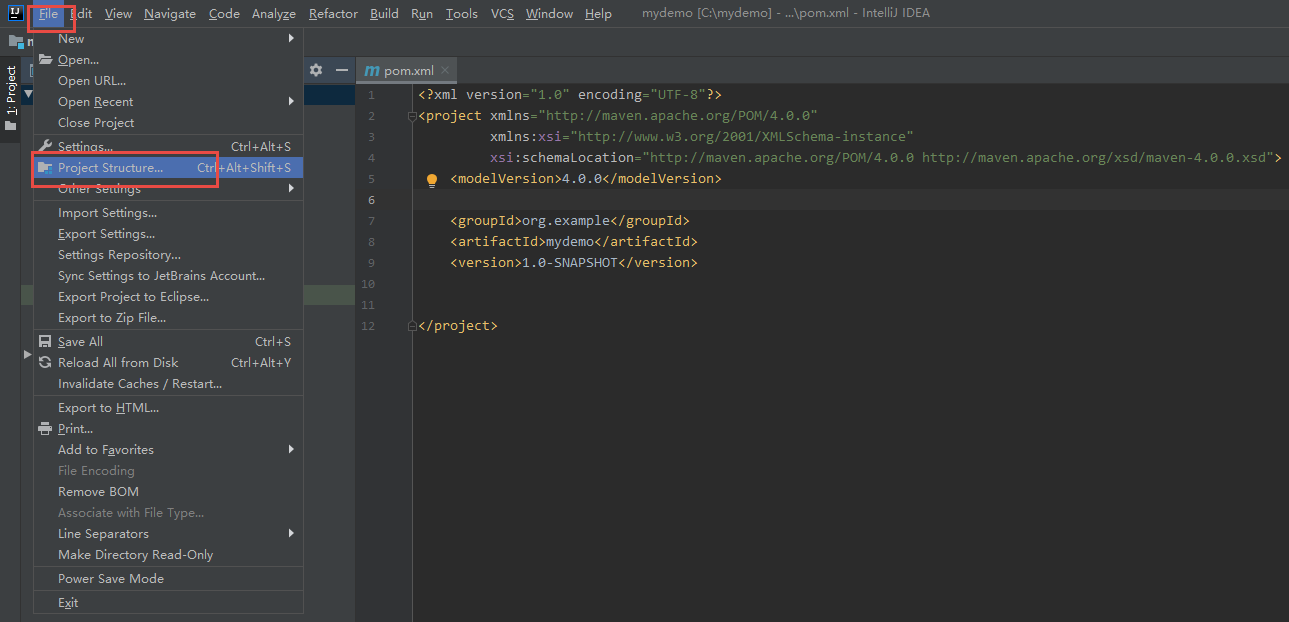Click the wrench icon beside Settings...

tap(45, 147)
